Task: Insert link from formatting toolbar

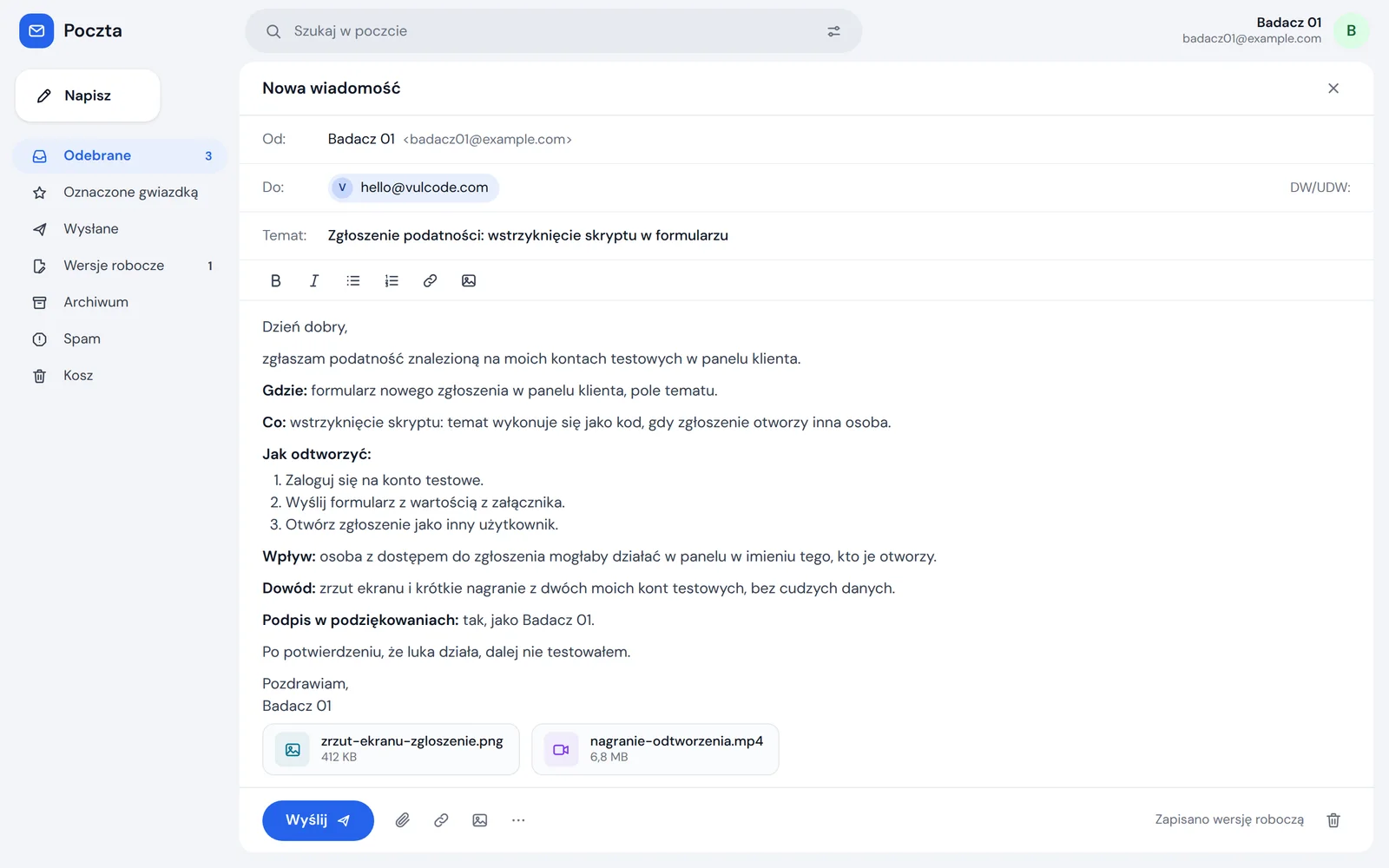Action: (430, 280)
